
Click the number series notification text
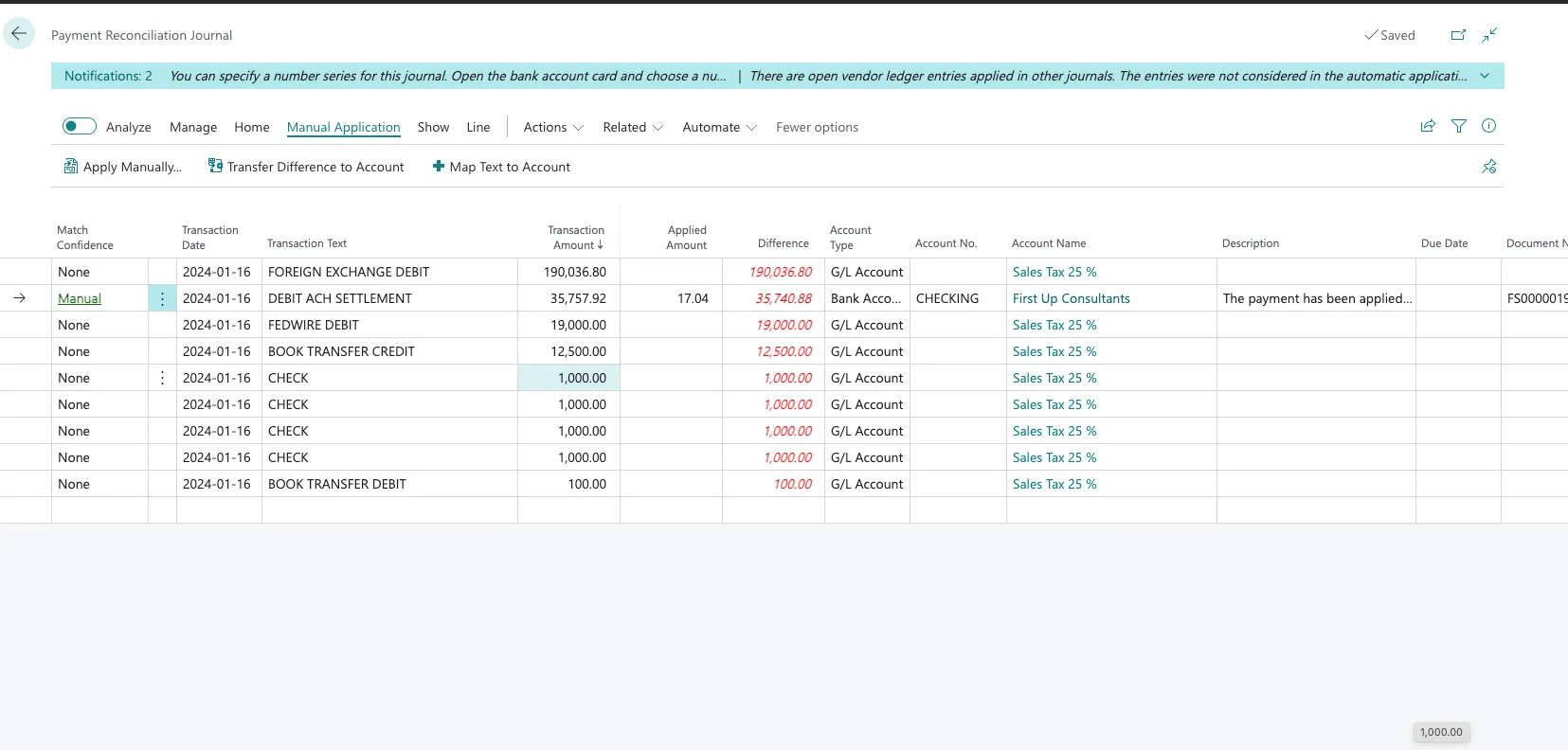(448, 76)
